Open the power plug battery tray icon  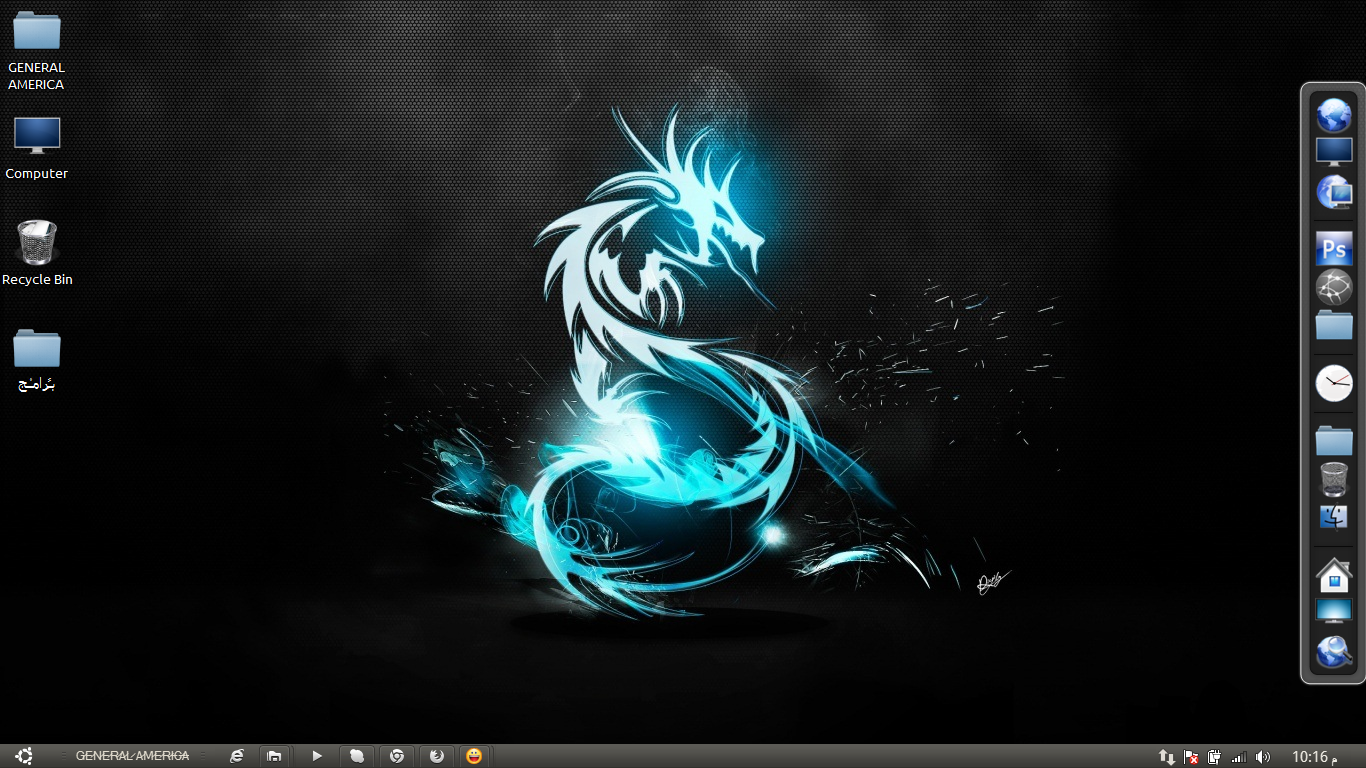1215,757
